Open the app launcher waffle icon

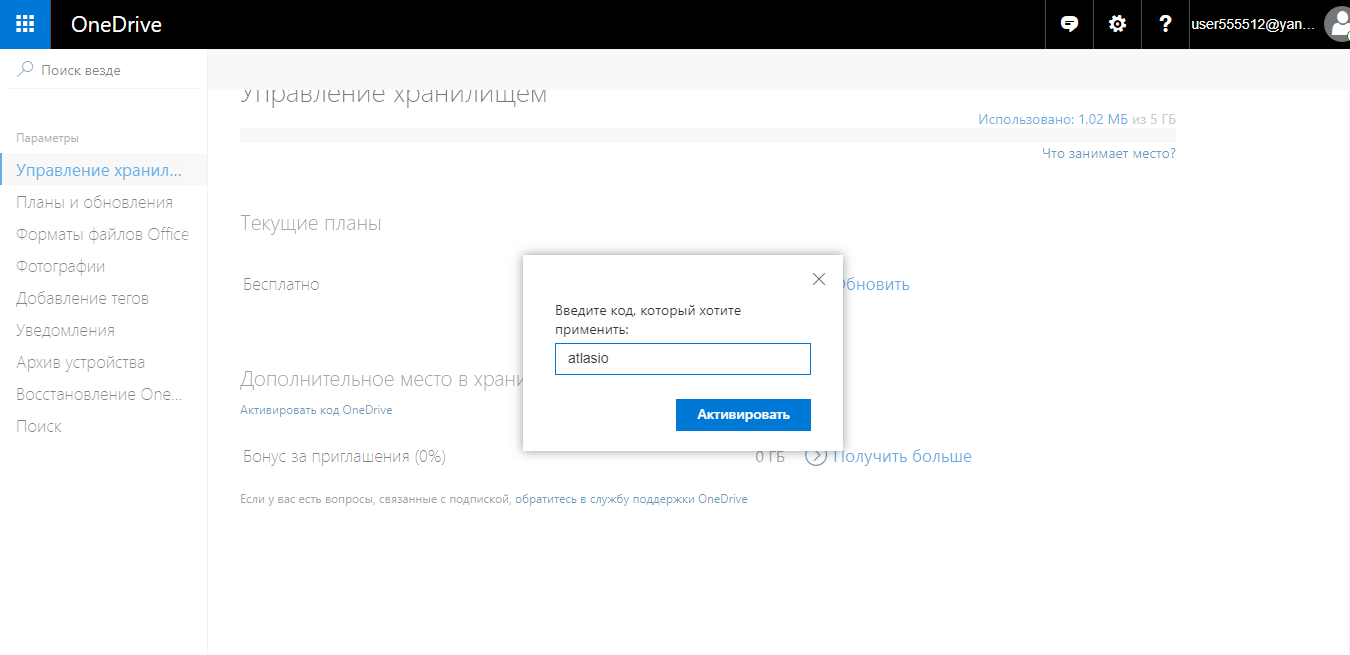coord(25,24)
